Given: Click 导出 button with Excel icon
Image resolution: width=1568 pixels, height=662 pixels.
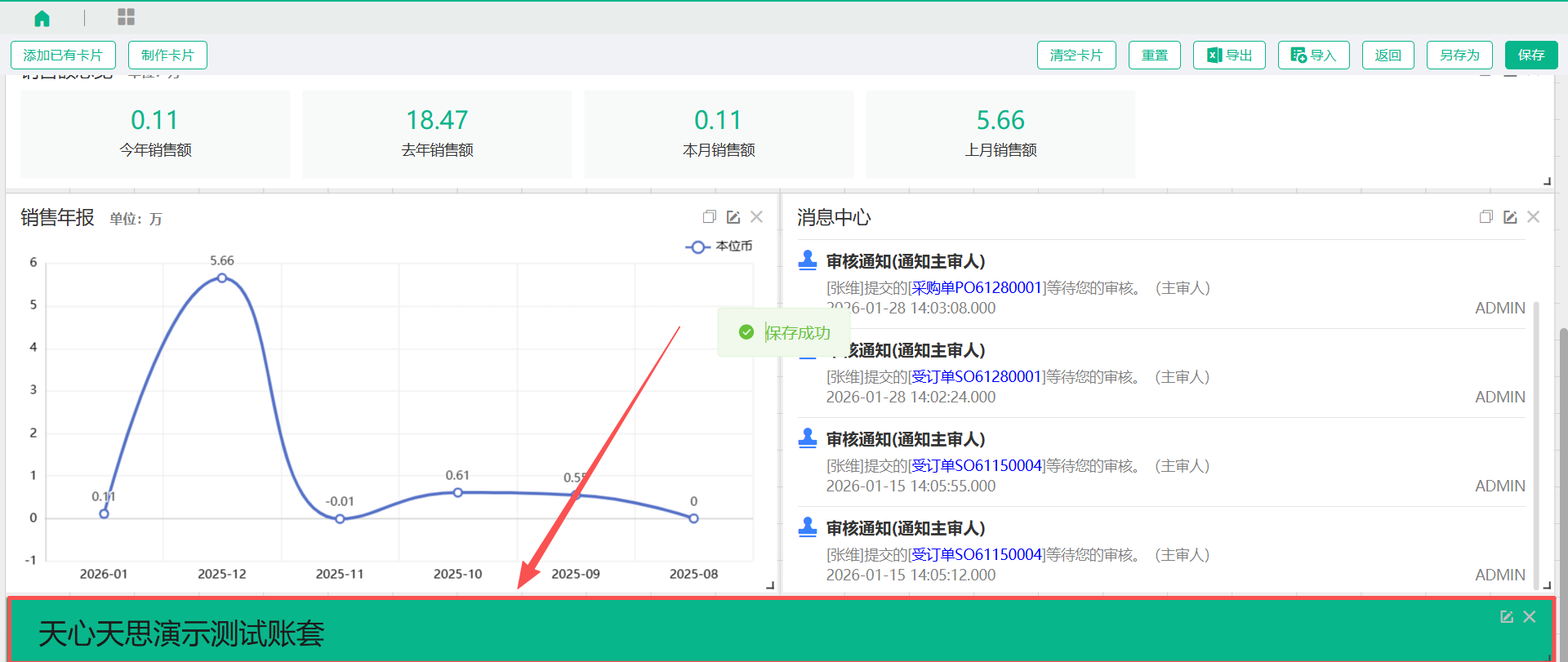Looking at the screenshot, I should point(1229,56).
